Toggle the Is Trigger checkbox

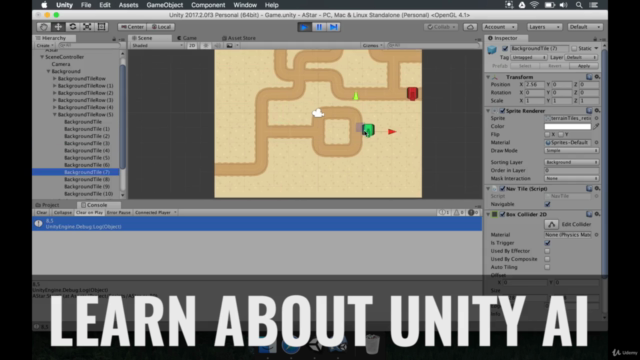click(547, 243)
